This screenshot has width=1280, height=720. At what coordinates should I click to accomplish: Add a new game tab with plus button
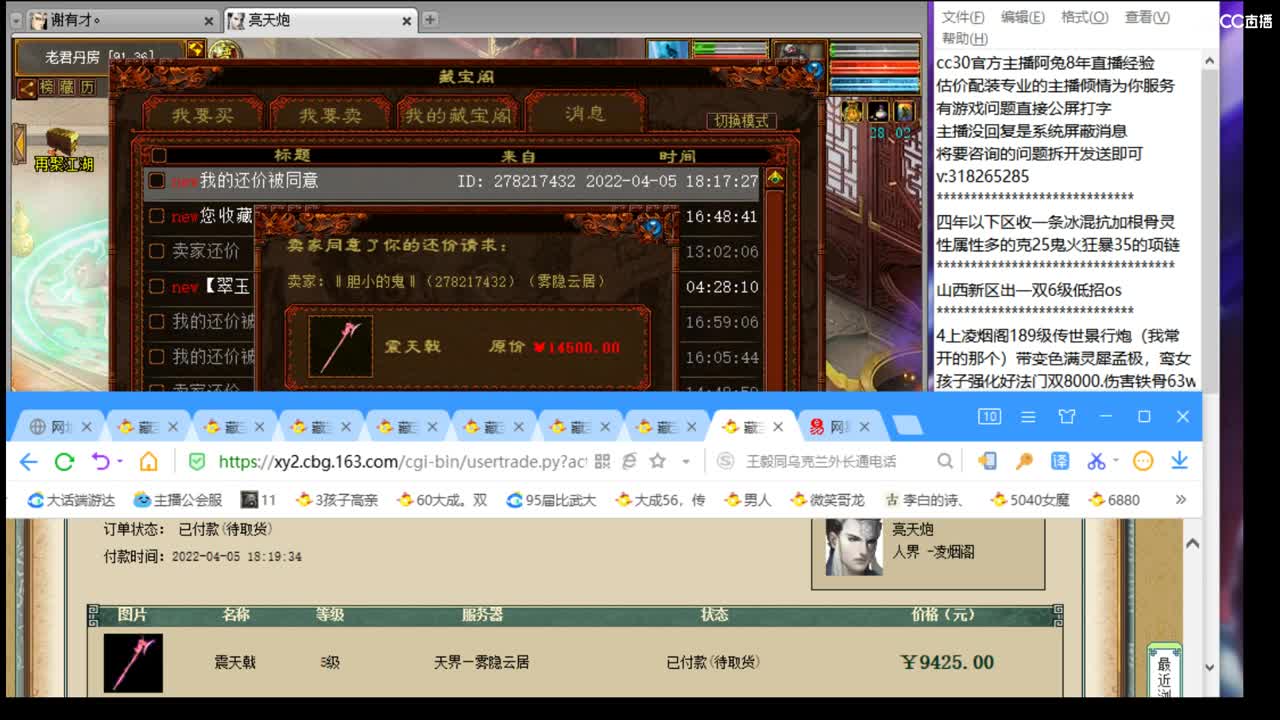tap(430, 19)
